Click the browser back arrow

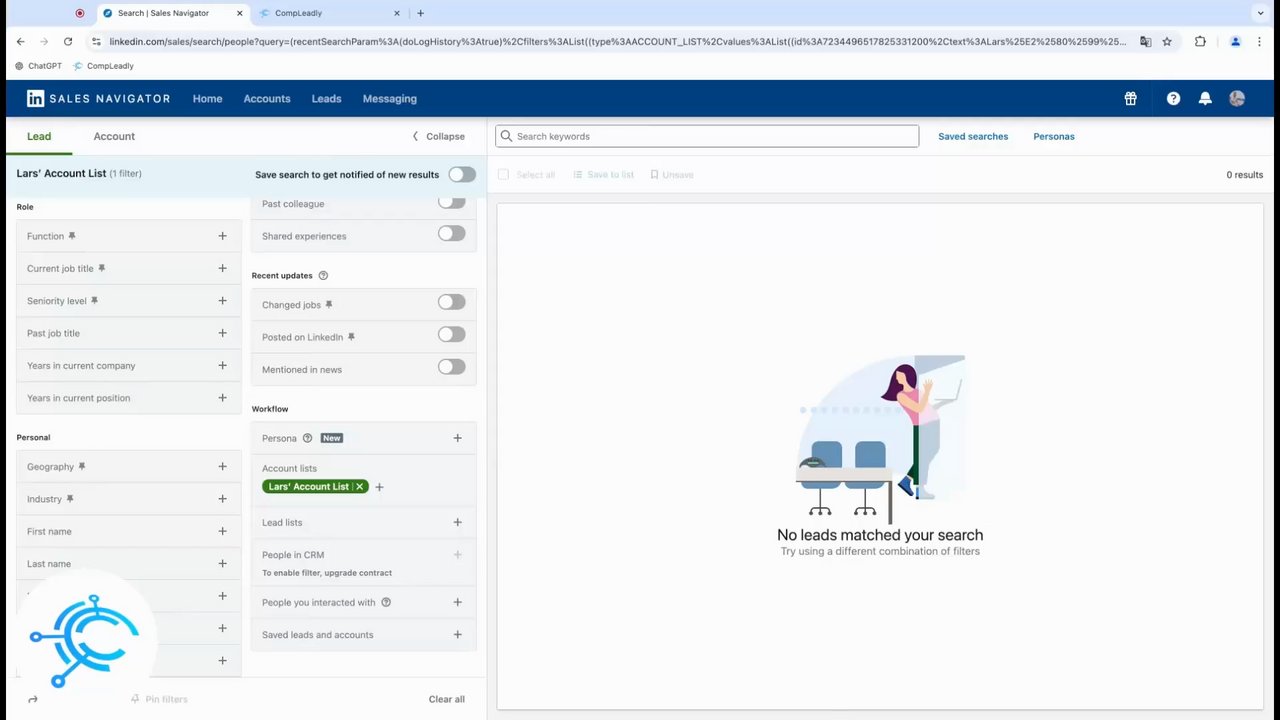[20, 41]
